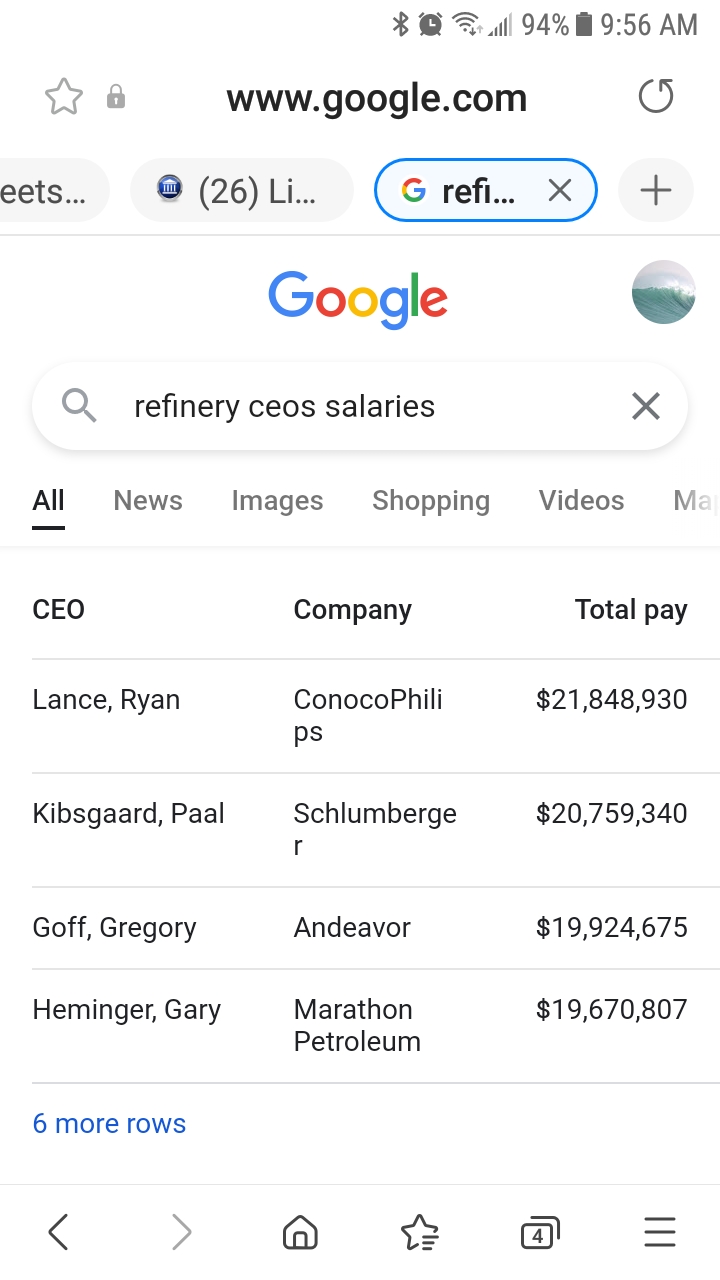The width and height of the screenshot is (720, 1280).
Task: Show the open tabs switcher
Action: (539, 1233)
